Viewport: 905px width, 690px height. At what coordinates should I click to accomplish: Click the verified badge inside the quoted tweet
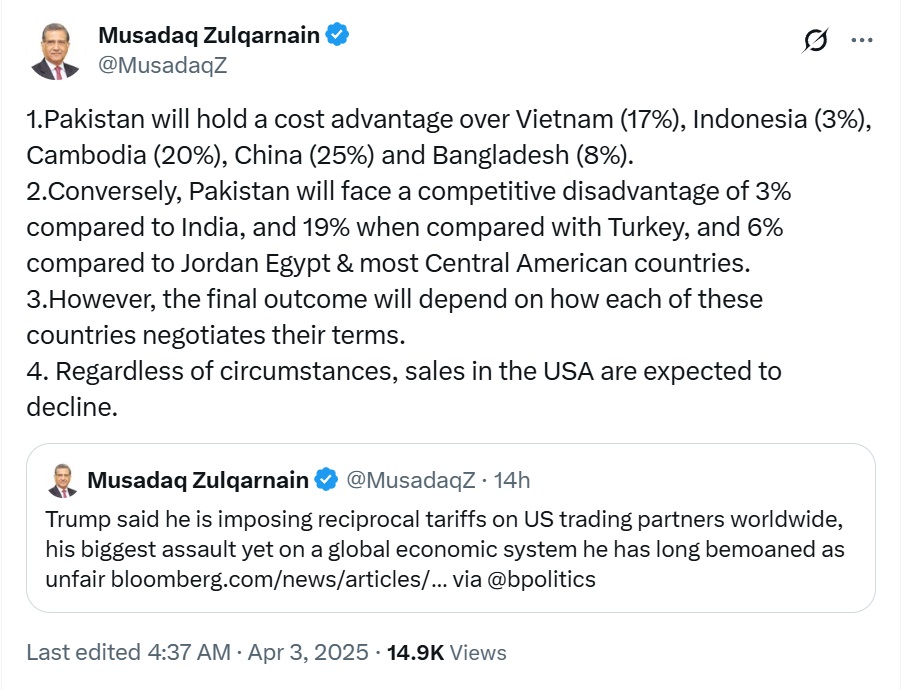[326, 480]
